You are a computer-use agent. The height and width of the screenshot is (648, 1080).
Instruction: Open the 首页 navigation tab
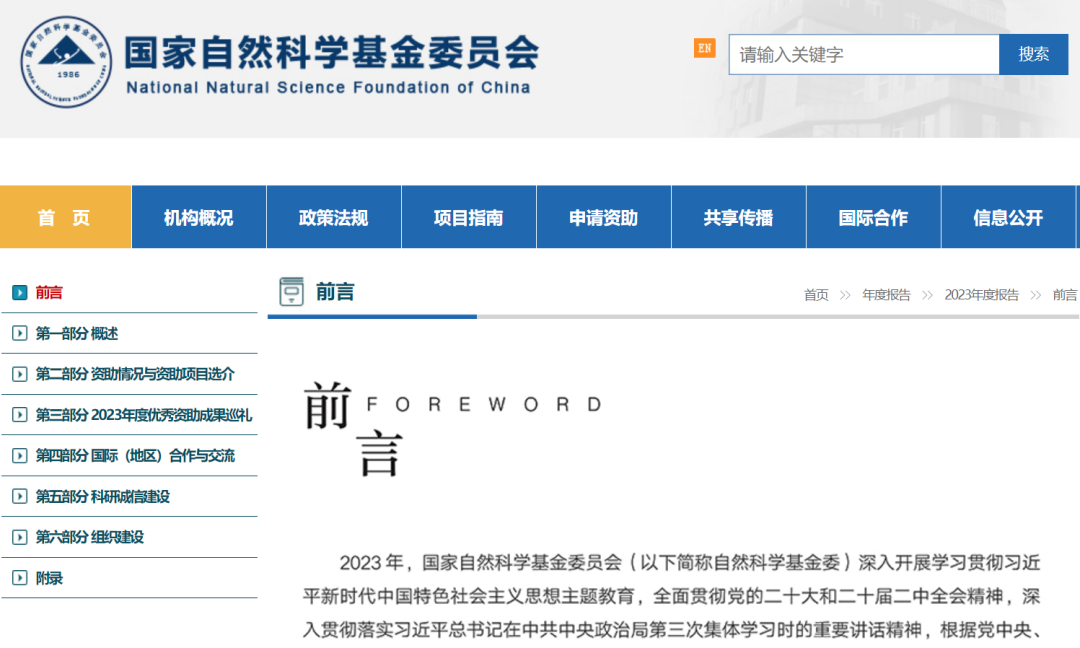(65, 217)
